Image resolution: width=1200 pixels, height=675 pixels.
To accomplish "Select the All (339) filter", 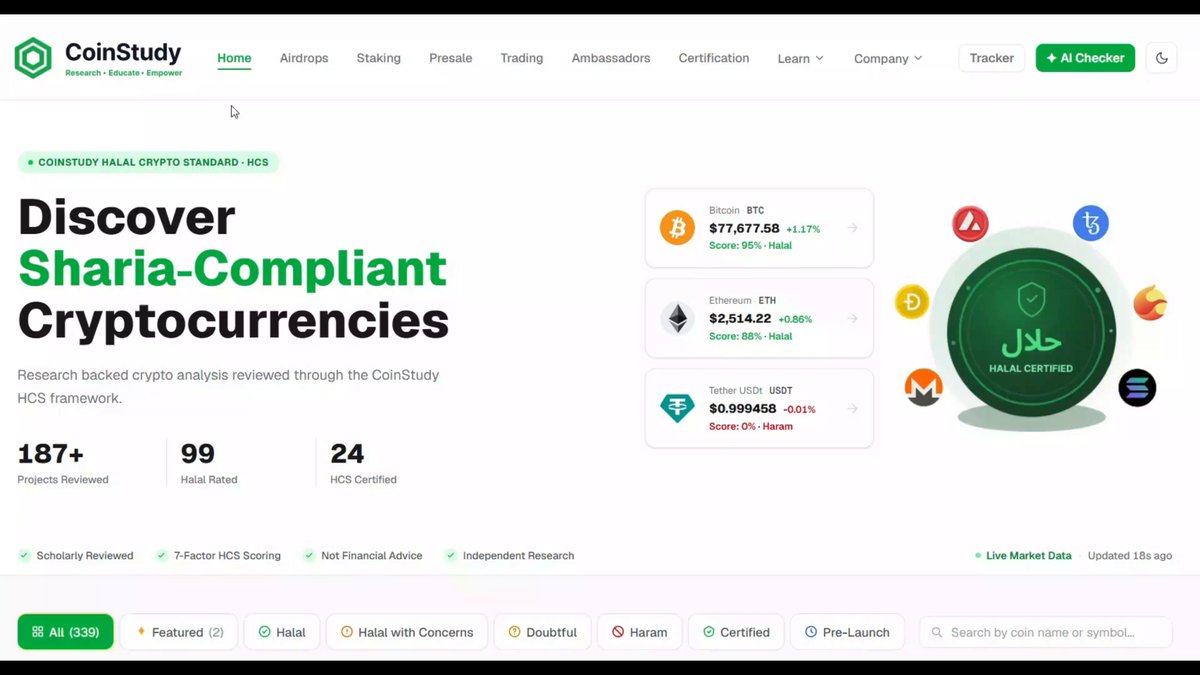I will point(65,632).
